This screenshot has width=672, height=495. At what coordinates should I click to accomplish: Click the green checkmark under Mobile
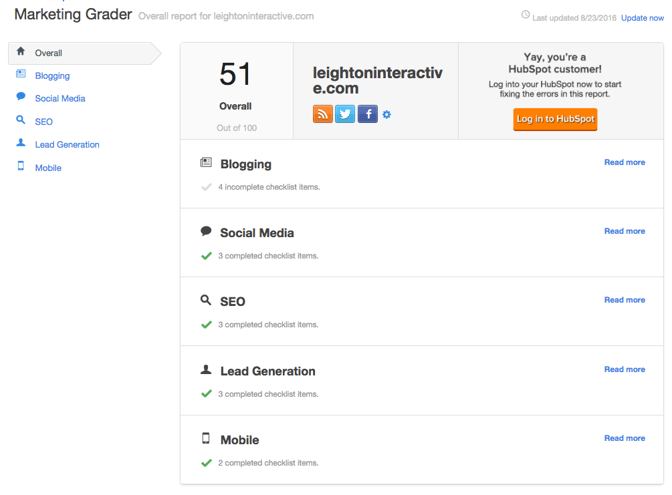tap(207, 463)
